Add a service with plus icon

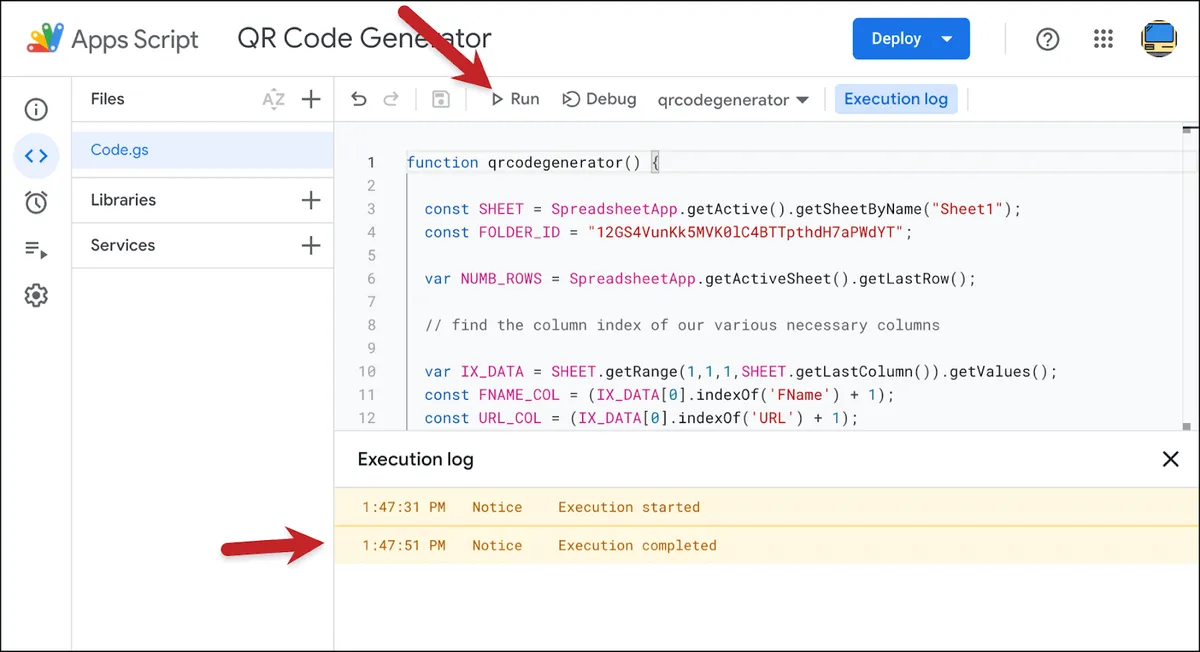click(x=311, y=245)
